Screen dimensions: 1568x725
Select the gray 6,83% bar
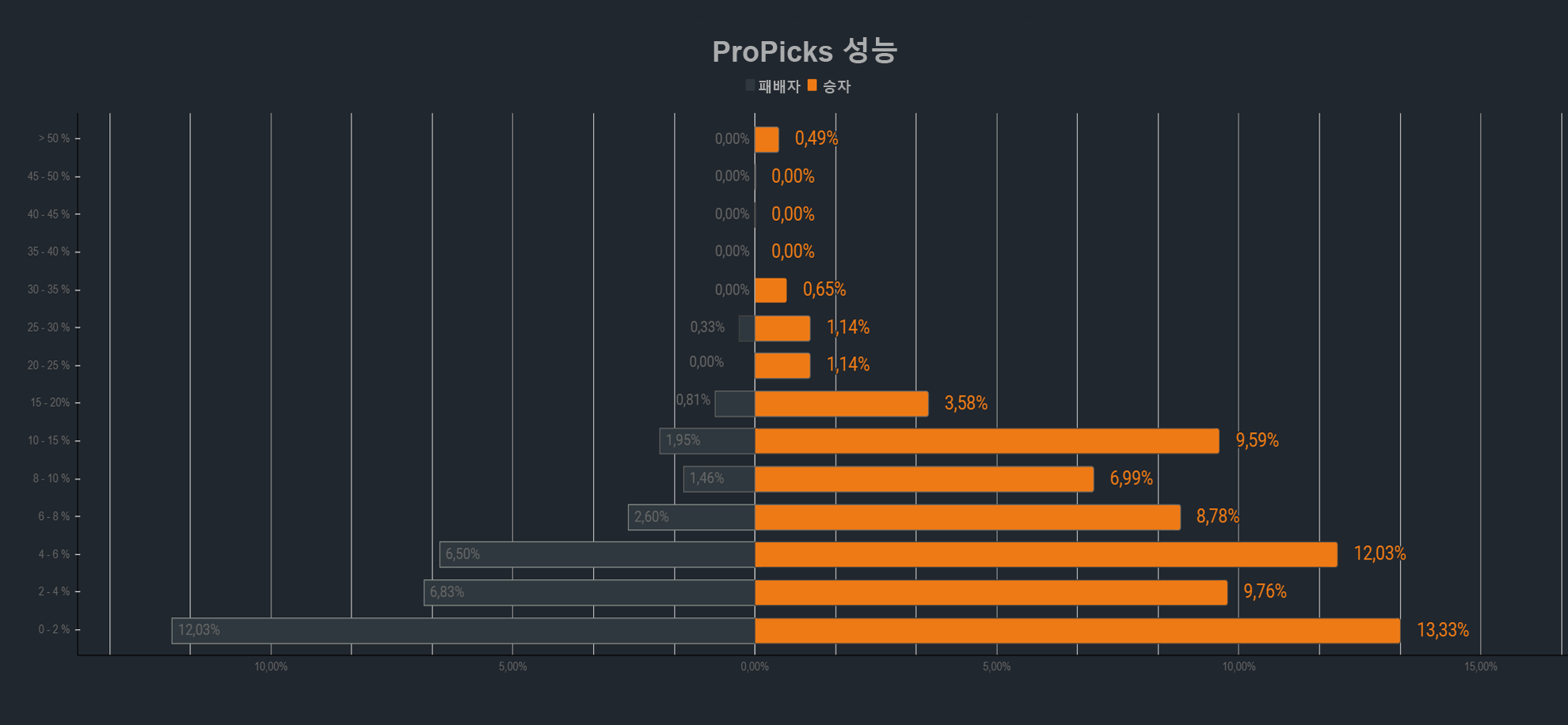[589, 593]
